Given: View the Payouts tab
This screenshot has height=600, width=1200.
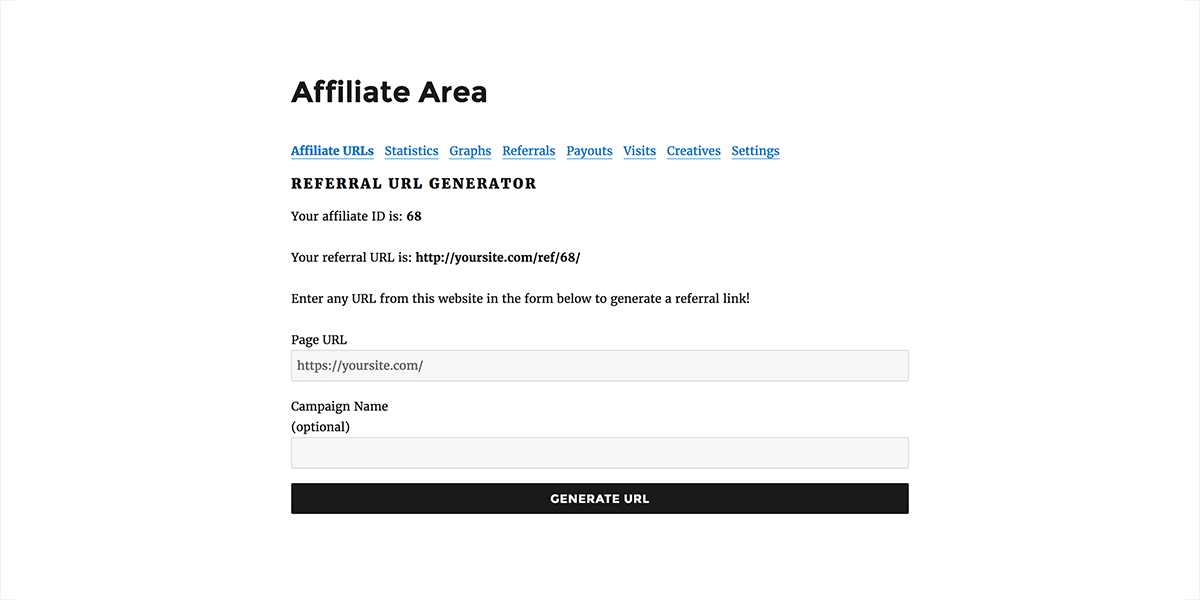Looking at the screenshot, I should (x=589, y=151).
